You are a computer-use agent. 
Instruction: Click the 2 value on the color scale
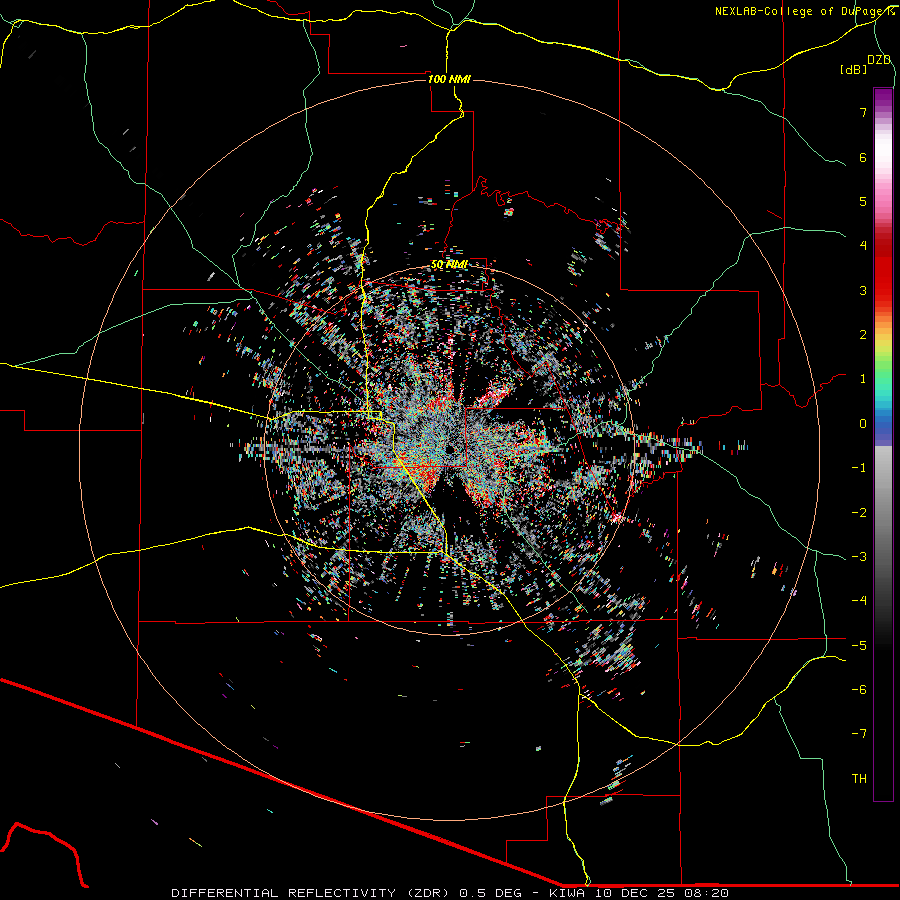[x=863, y=335]
